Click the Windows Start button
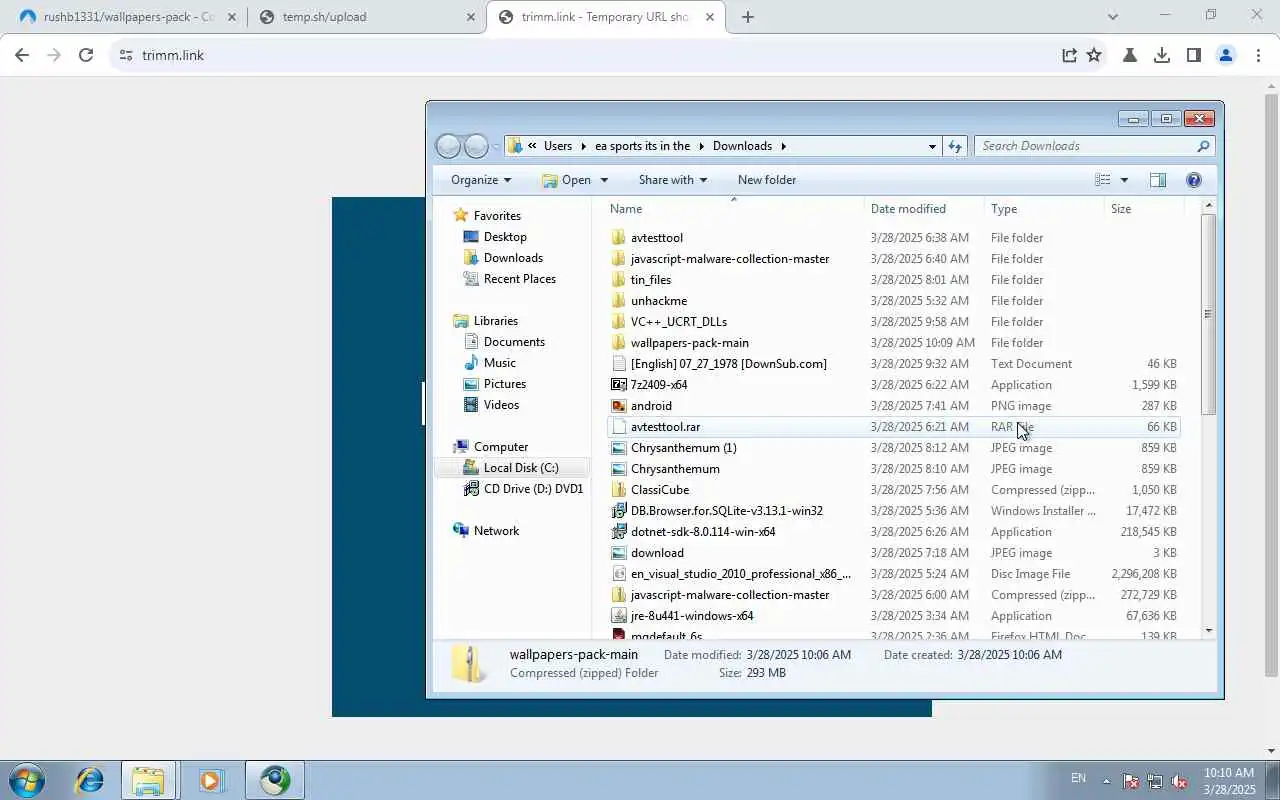The image size is (1280, 800). pos(27,780)
